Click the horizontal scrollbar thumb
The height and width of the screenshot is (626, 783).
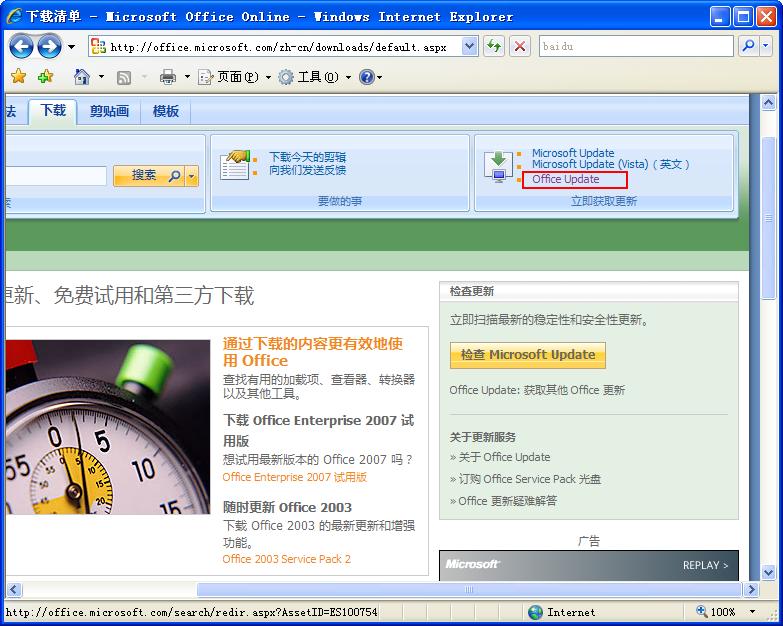pyautogui.click(x=468, y=590)
